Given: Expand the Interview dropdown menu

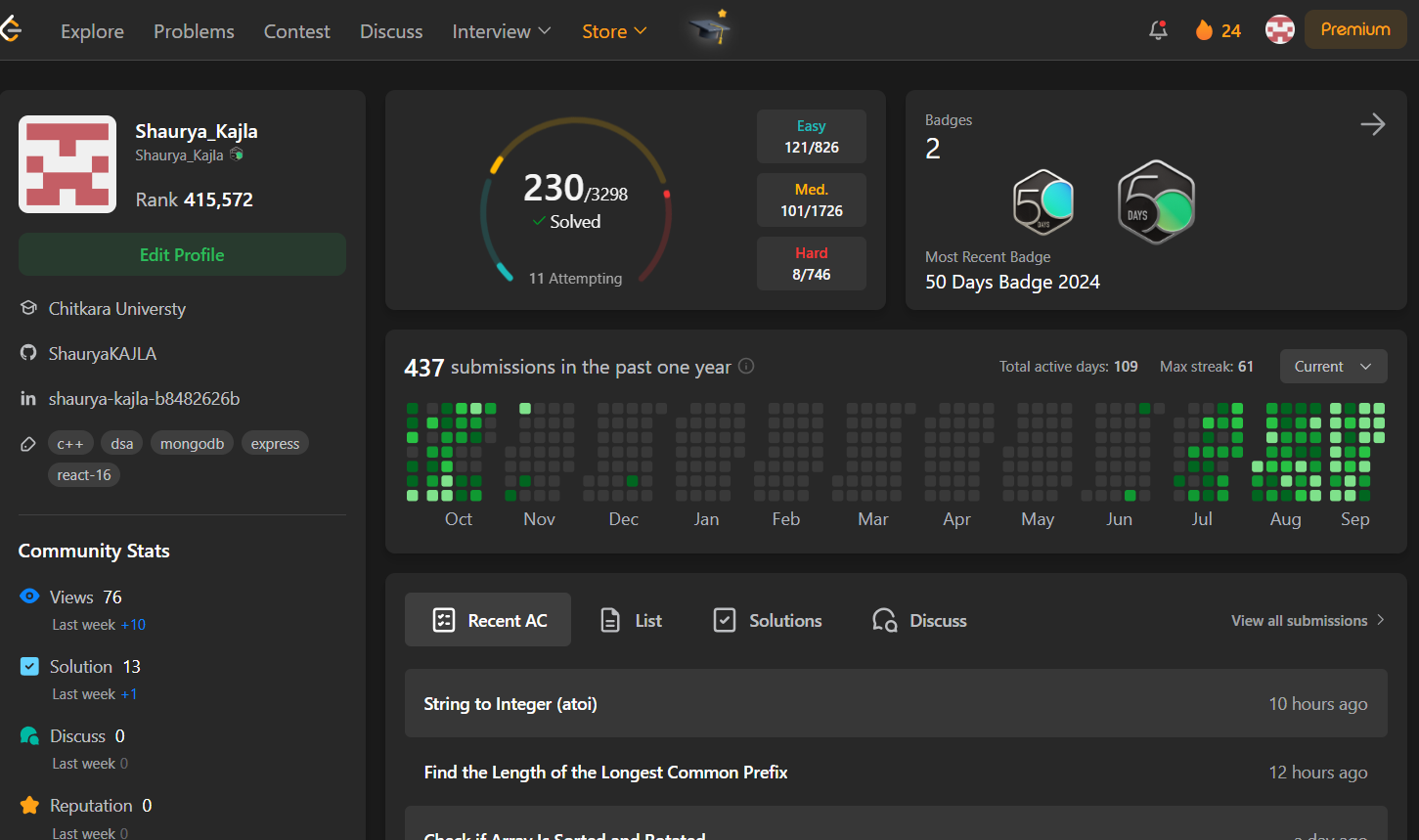Looking at the screenshot, I should click(x=502, y=31).
